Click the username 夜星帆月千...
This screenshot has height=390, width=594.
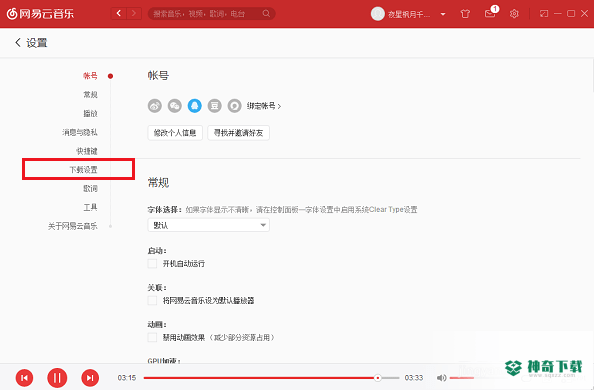tap(409, 14)
